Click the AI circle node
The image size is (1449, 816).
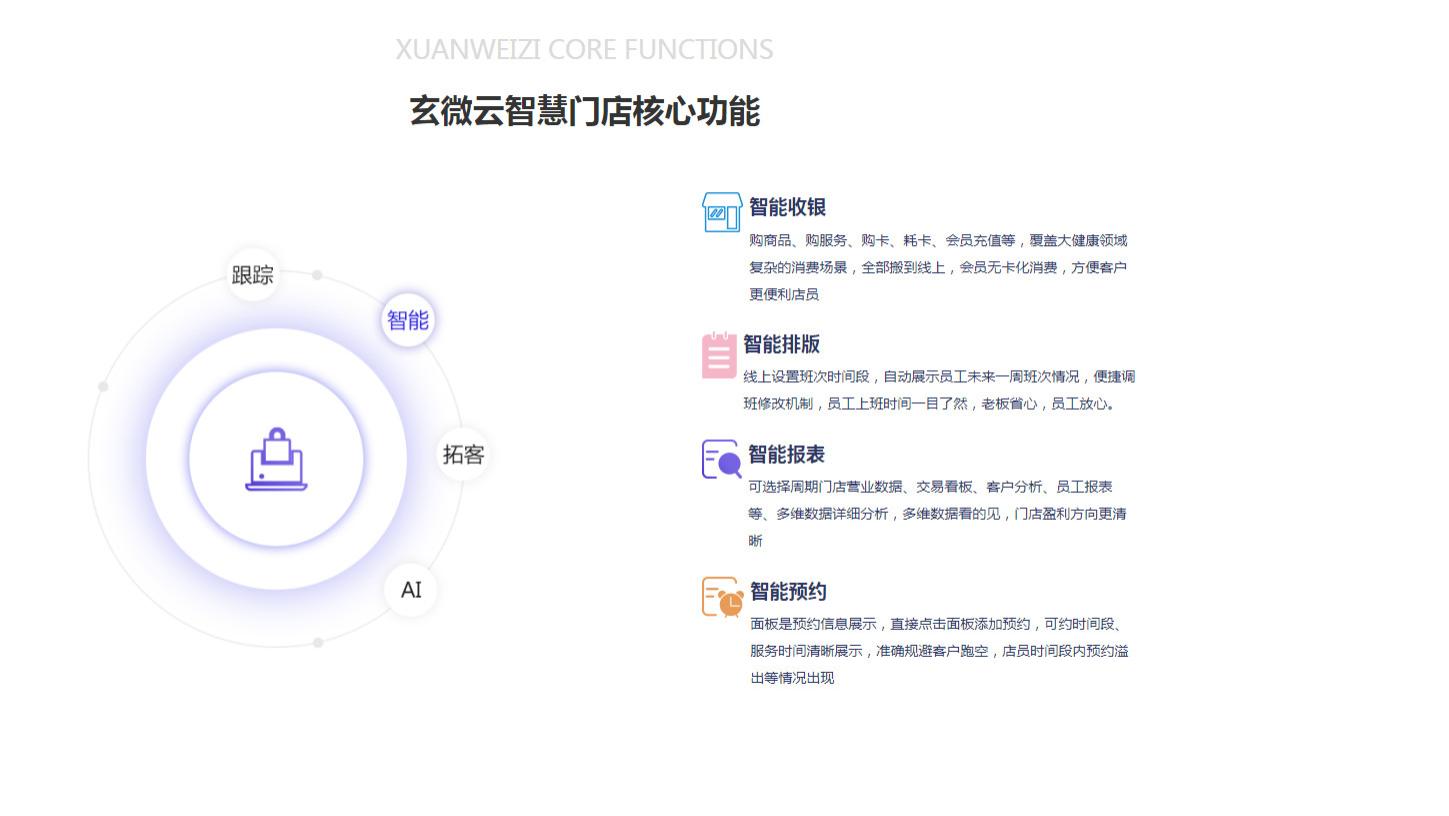click(x=410, y=590)
